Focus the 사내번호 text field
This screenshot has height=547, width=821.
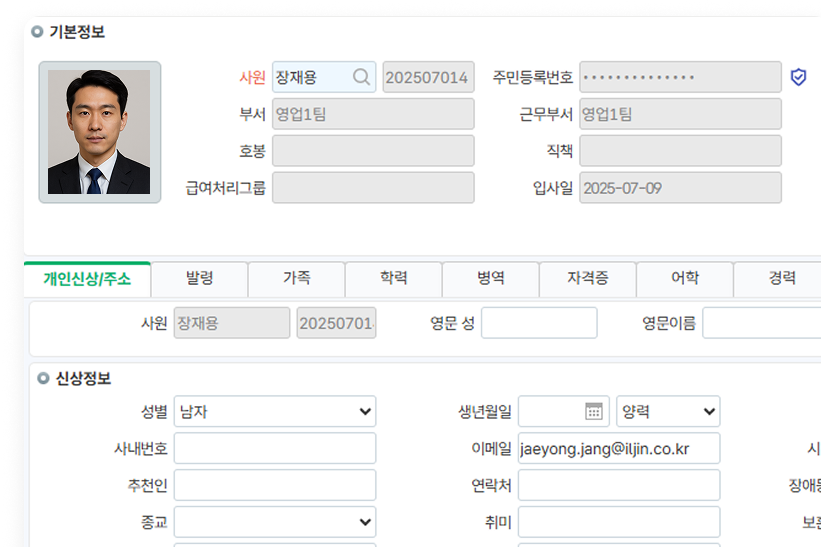(x=274, y=448)
